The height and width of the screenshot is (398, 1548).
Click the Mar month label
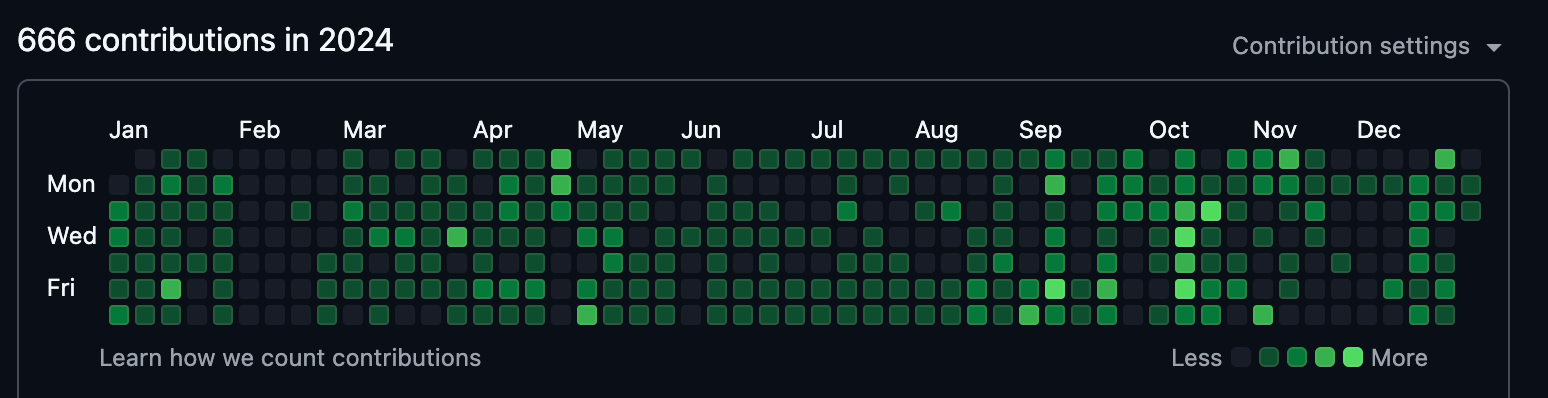pos(364,130)
